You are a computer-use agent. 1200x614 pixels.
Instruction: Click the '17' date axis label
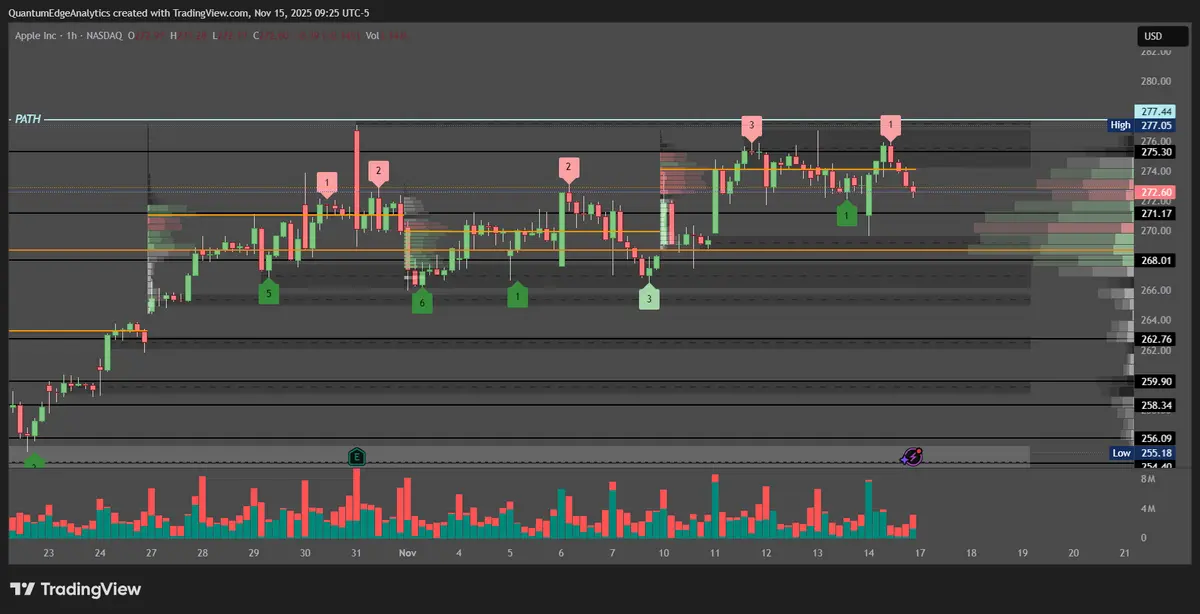919,552
